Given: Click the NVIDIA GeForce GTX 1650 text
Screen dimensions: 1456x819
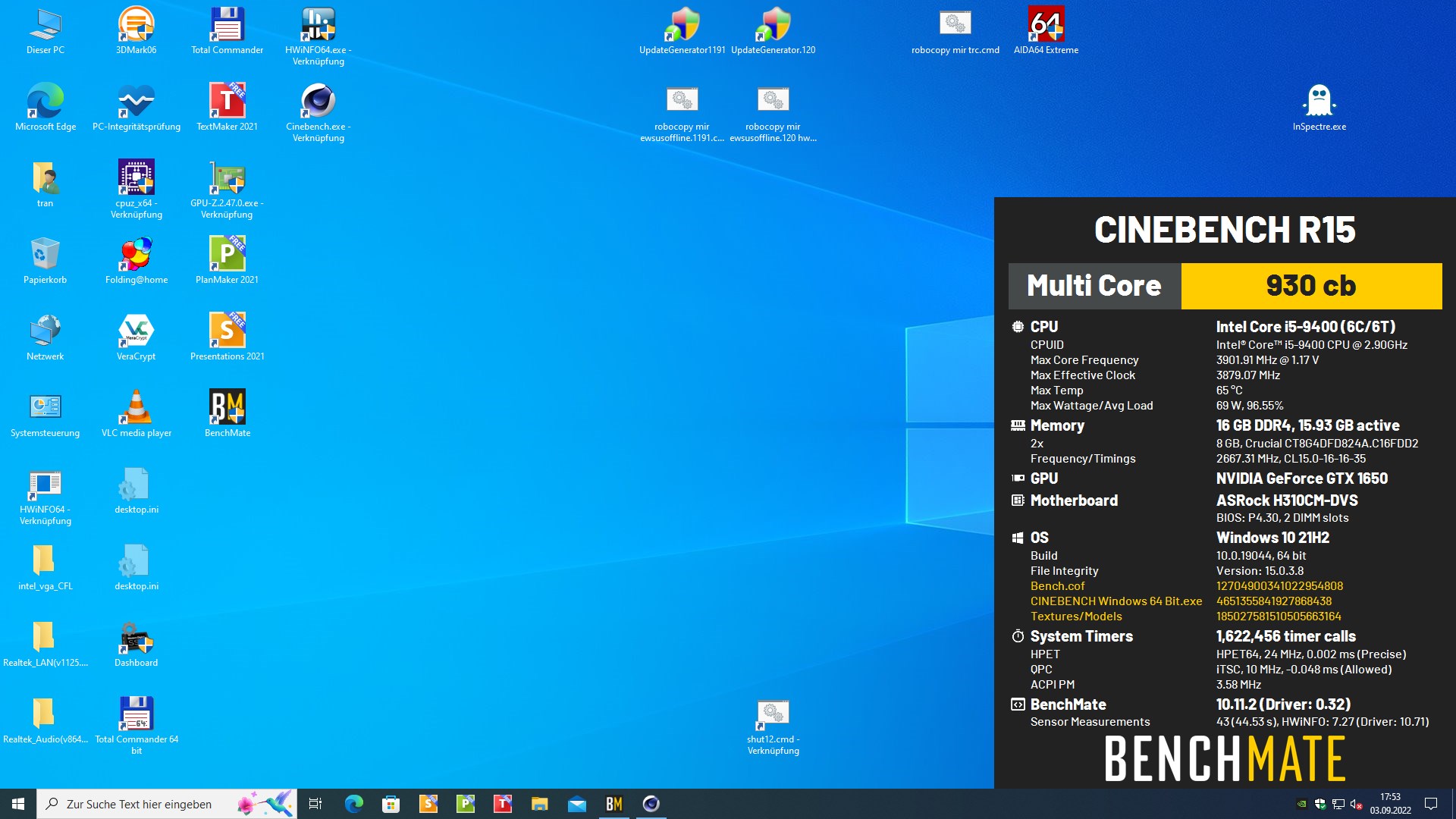Looking at the screenshot, I should pyautogui.click(x=1302, y=479).
